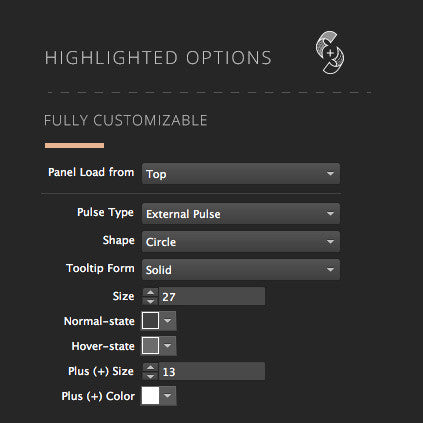Decrease Size value with down arrow
This screenshot has height=423, width=423.
(150, 301)
